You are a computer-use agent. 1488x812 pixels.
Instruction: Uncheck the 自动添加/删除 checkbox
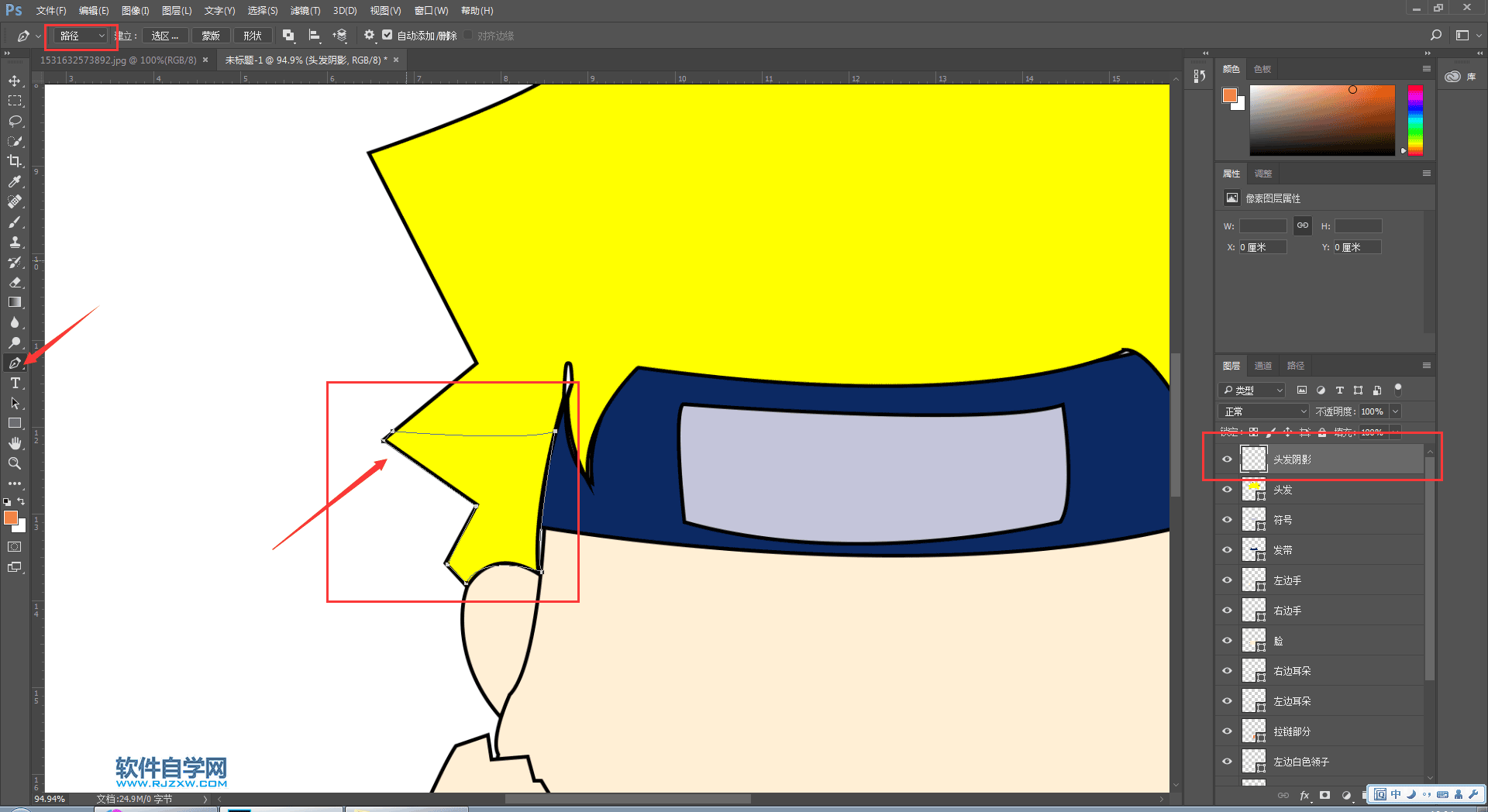click(x=387, y=36)
